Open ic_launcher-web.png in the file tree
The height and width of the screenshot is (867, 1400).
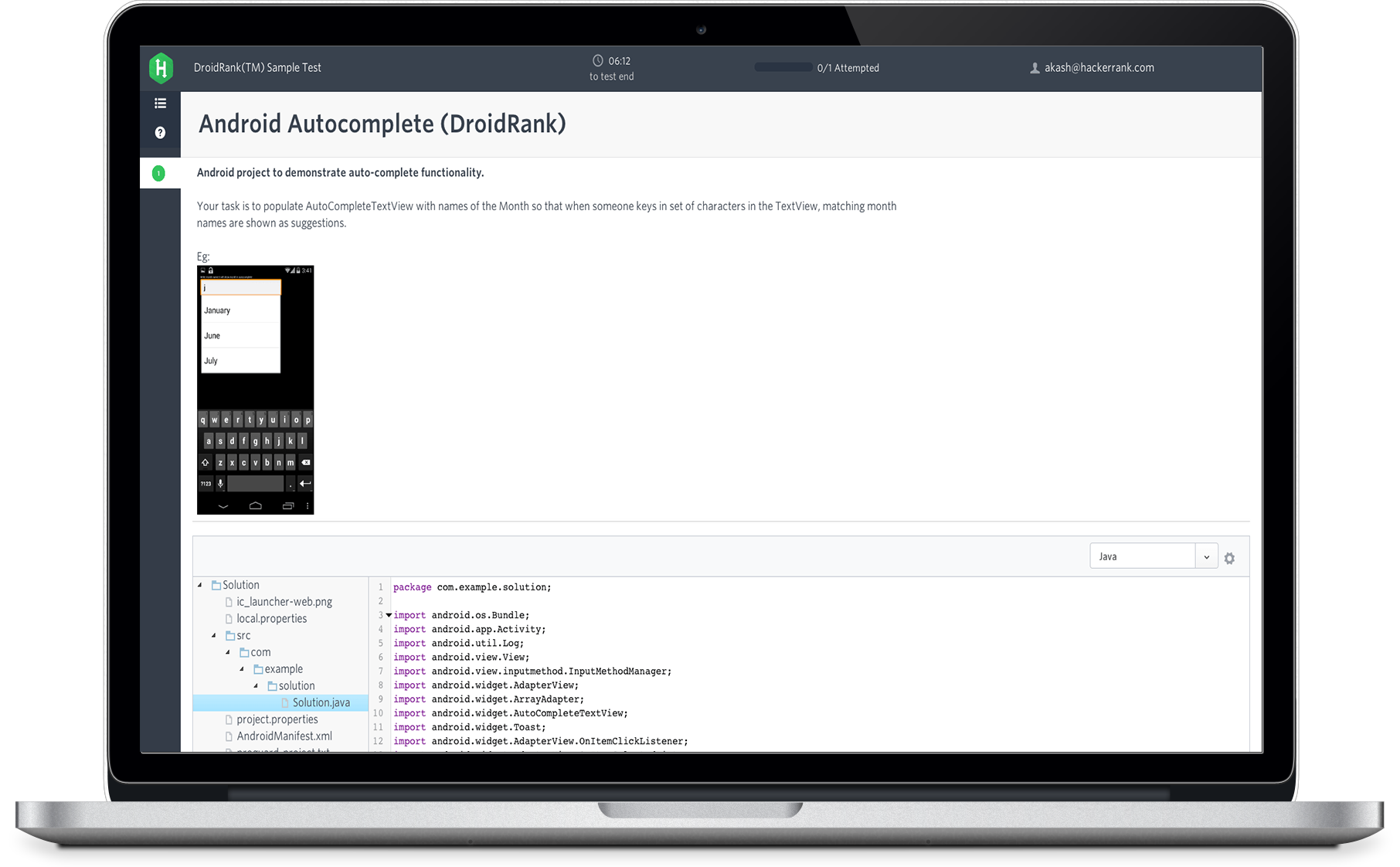[x=284, y=602]
